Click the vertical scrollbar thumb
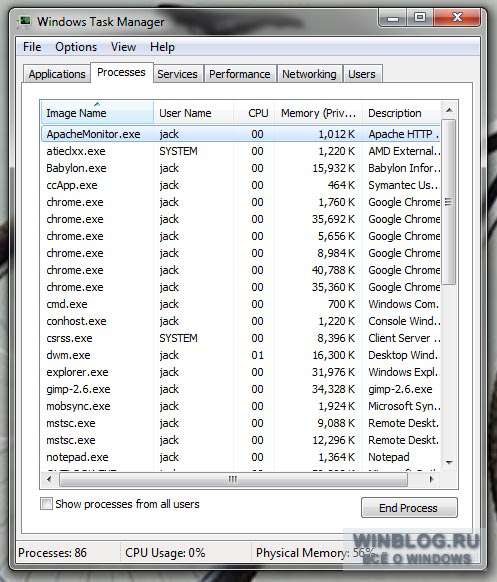The height and width of the screenshot is (582, 497). click(x=449, y=202)
